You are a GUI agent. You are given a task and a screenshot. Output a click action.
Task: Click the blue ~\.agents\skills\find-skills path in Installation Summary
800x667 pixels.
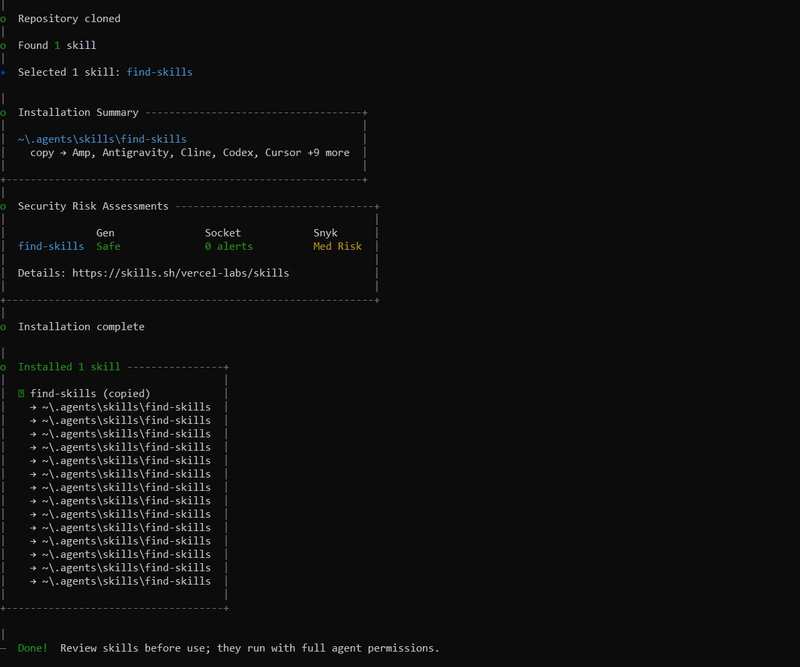tap(102, 139)
